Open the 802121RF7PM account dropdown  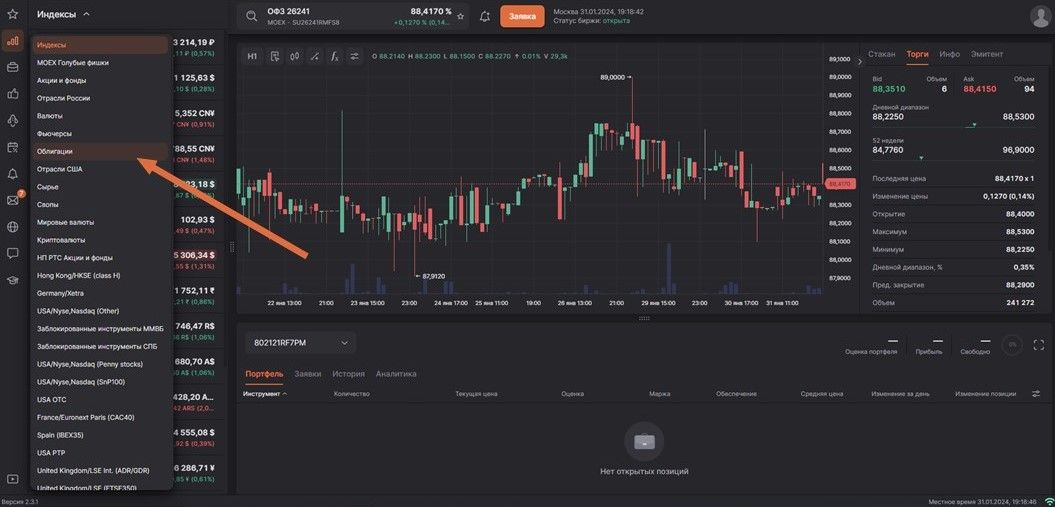coord(300,343)
